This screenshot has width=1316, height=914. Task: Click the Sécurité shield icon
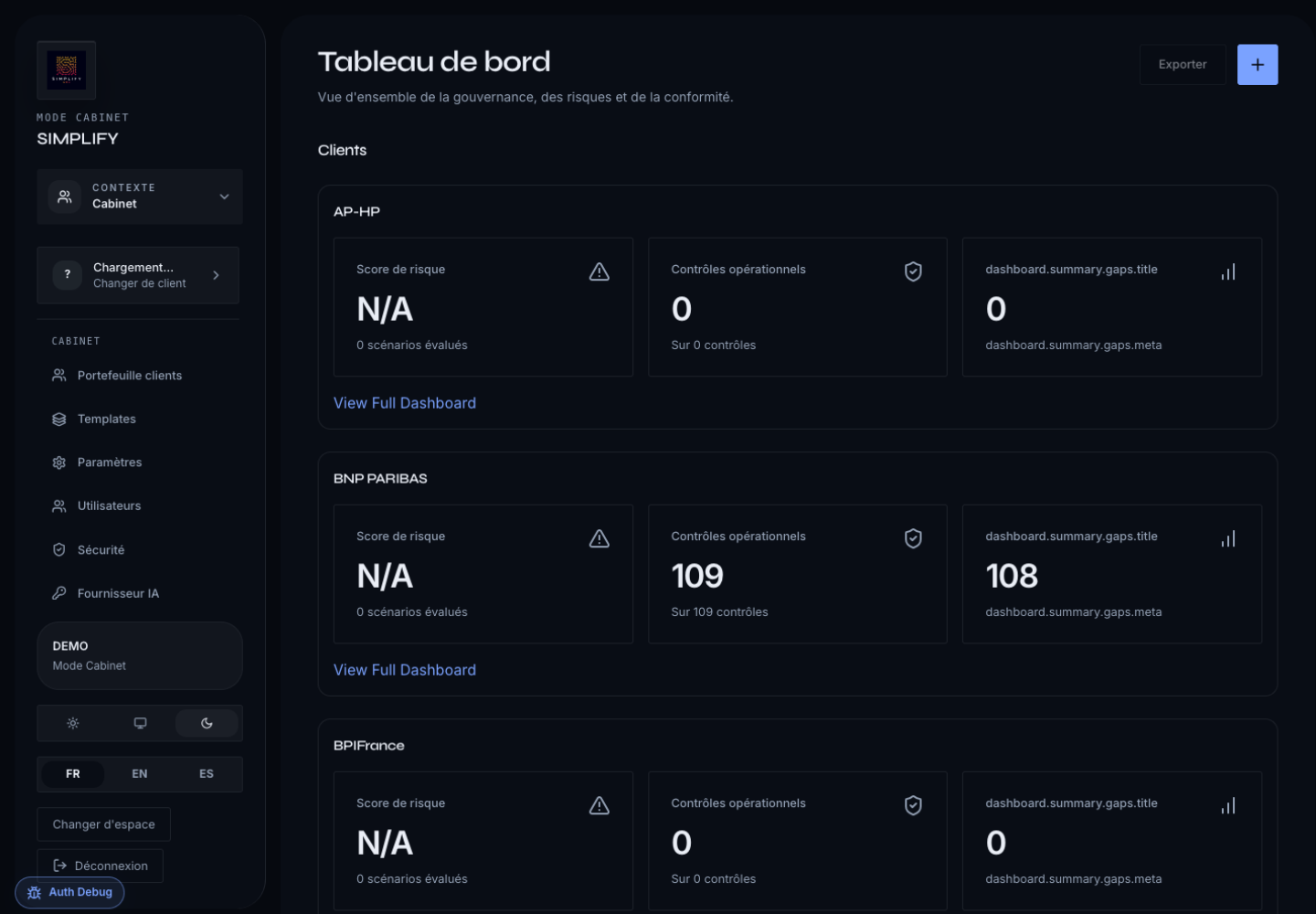[59, 549]
